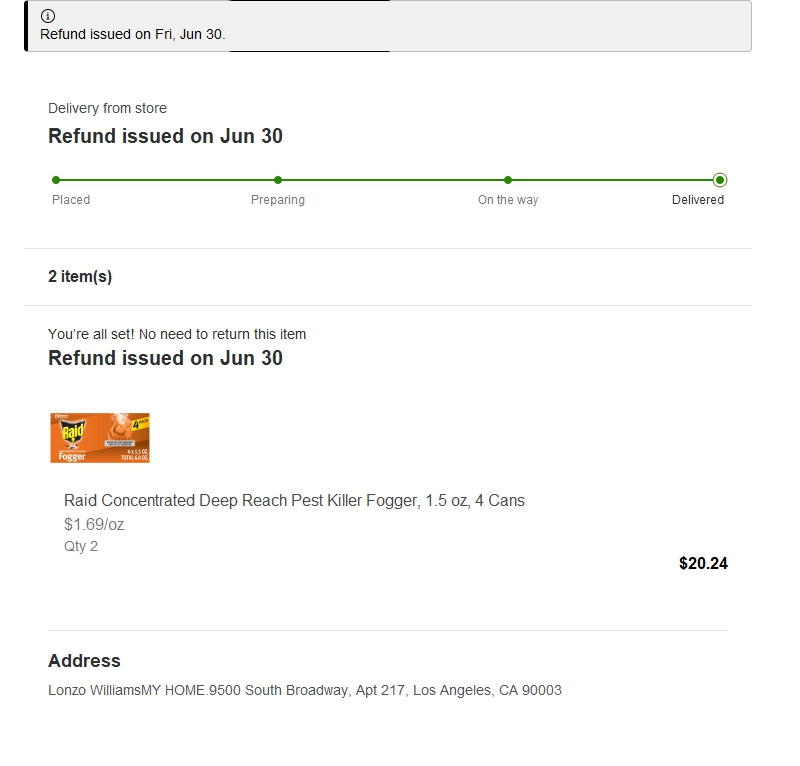Click the 2 item(s) section header
The image size is (800, 766).
[x=80, y=276]
